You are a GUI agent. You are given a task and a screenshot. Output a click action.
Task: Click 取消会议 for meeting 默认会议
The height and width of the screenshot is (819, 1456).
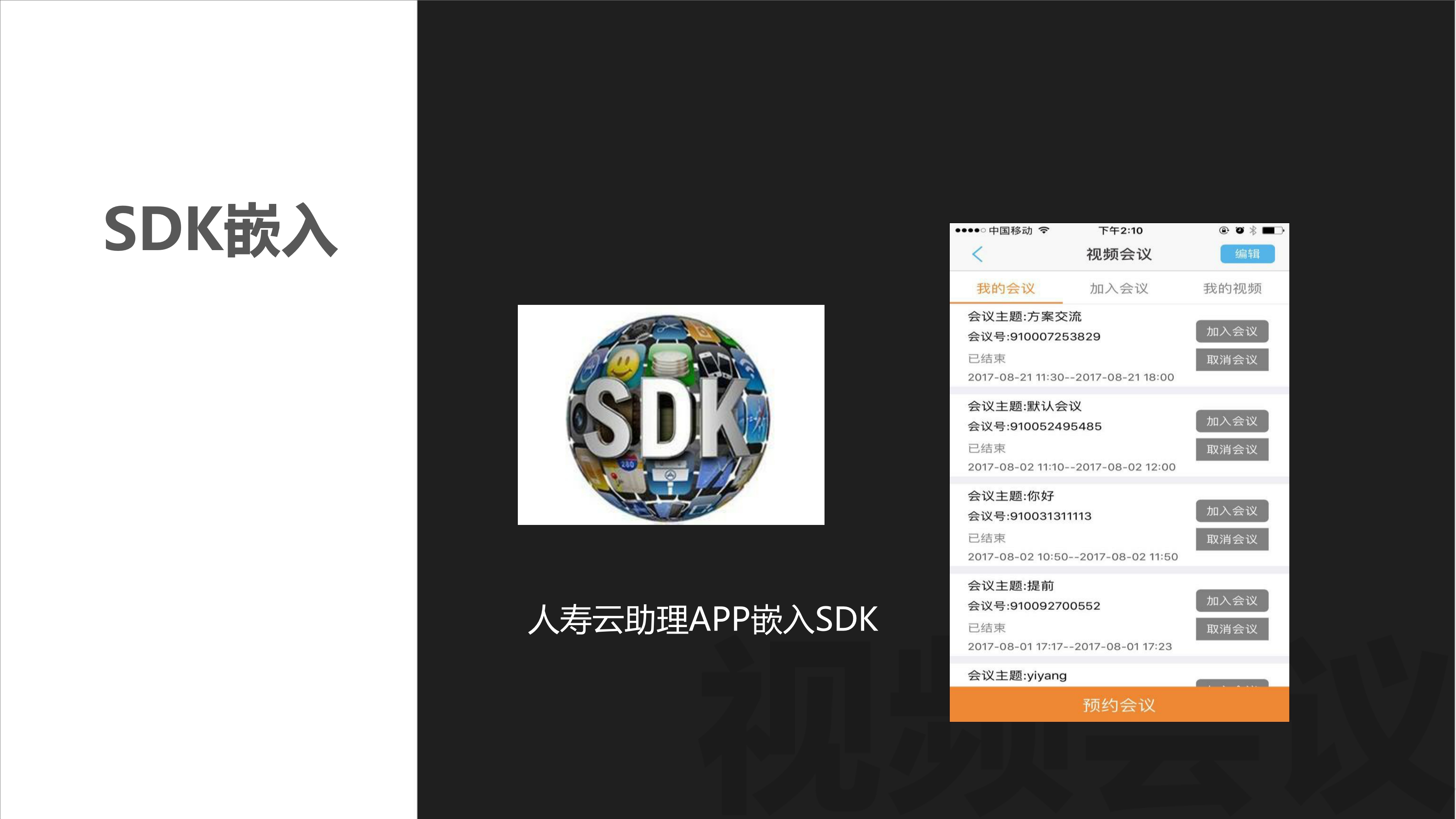tap(1232, 449)
